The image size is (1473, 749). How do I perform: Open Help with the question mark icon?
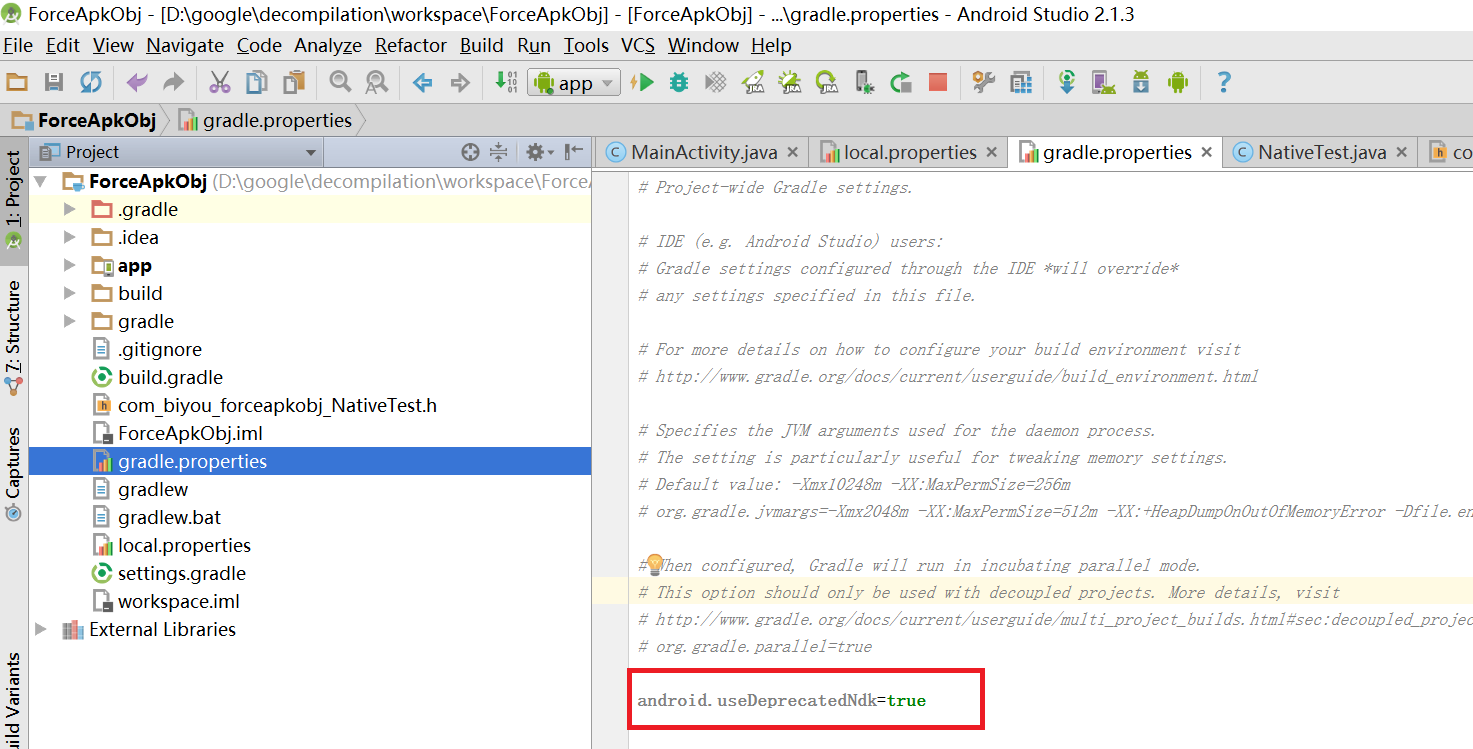(x=1223, y=82)
